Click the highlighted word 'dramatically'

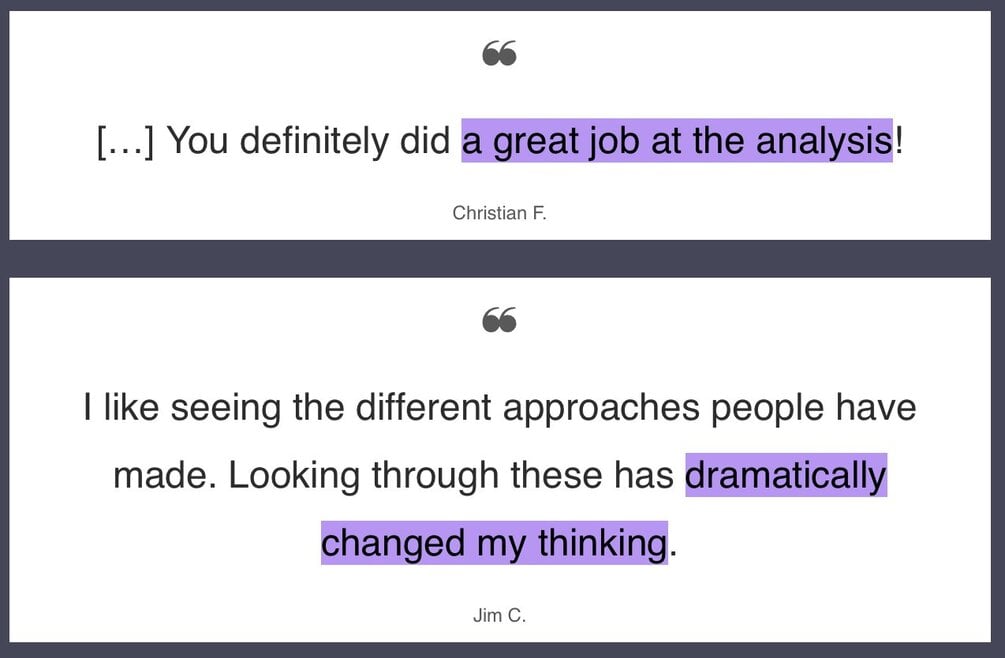pos(786,475)
